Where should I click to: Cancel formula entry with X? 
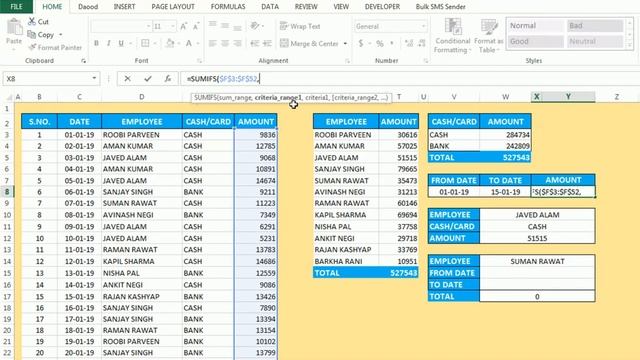coord(127,78)
